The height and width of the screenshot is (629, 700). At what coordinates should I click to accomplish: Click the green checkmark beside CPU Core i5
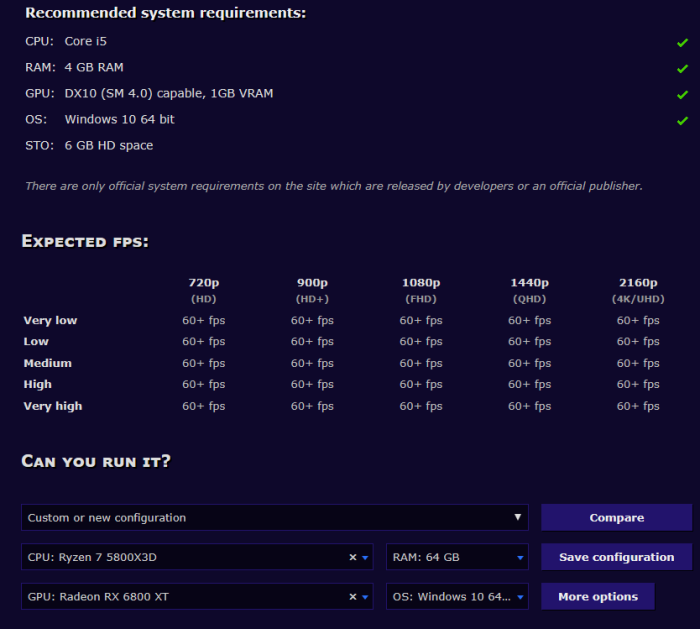click(682, 43)
